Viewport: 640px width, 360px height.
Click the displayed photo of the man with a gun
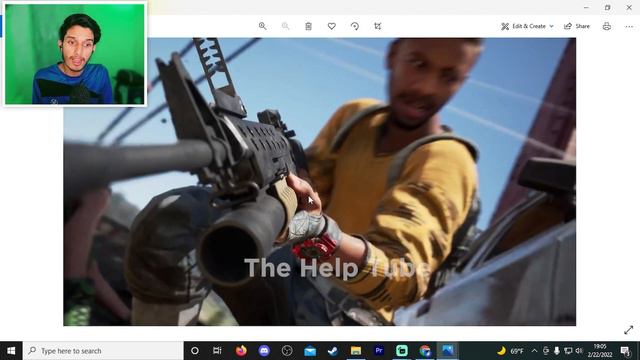tap(320, 182)
